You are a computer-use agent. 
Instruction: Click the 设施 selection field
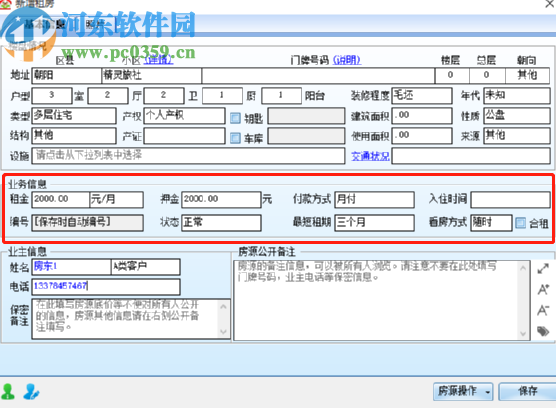tap(188, 156)
